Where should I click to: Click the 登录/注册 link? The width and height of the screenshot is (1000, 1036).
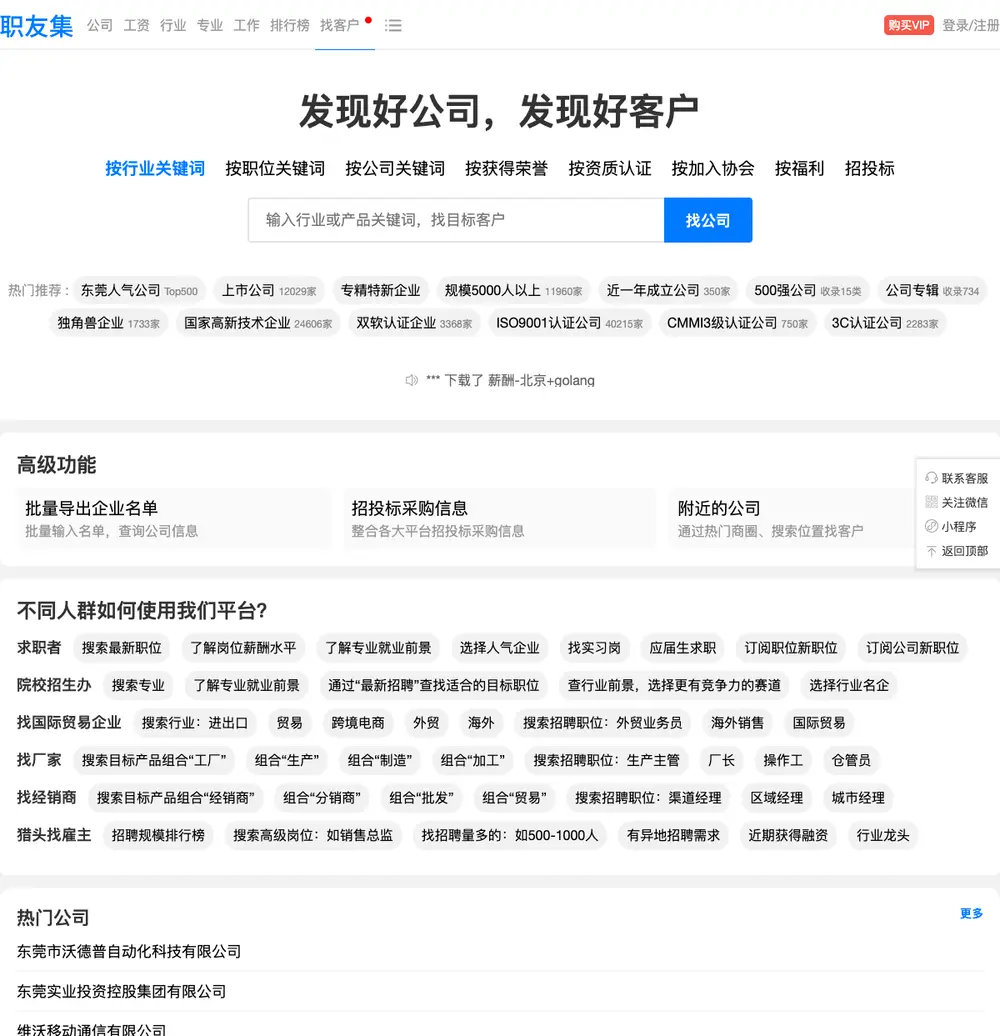[971, 25]
